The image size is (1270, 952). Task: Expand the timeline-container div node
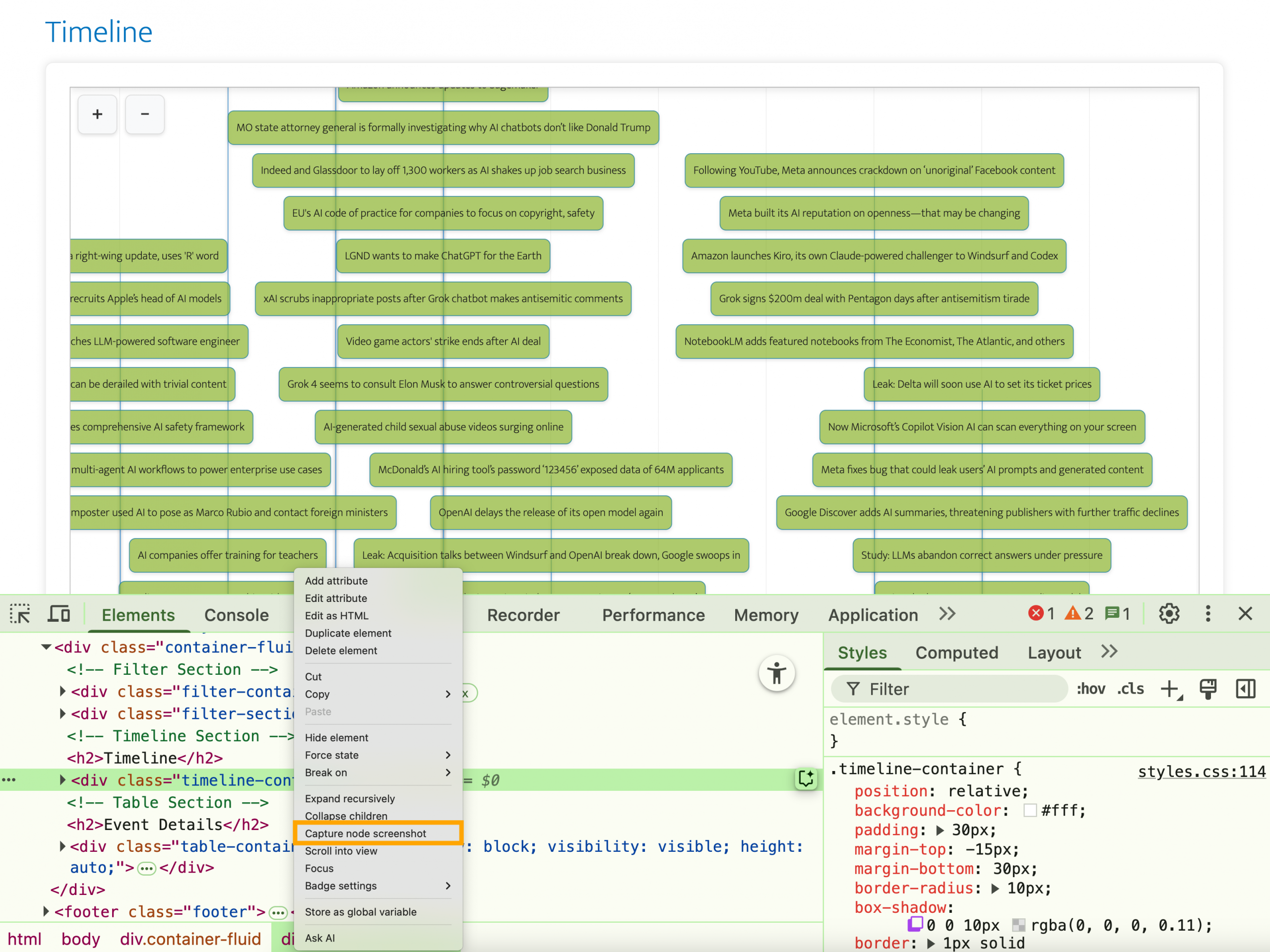[62, 780]
